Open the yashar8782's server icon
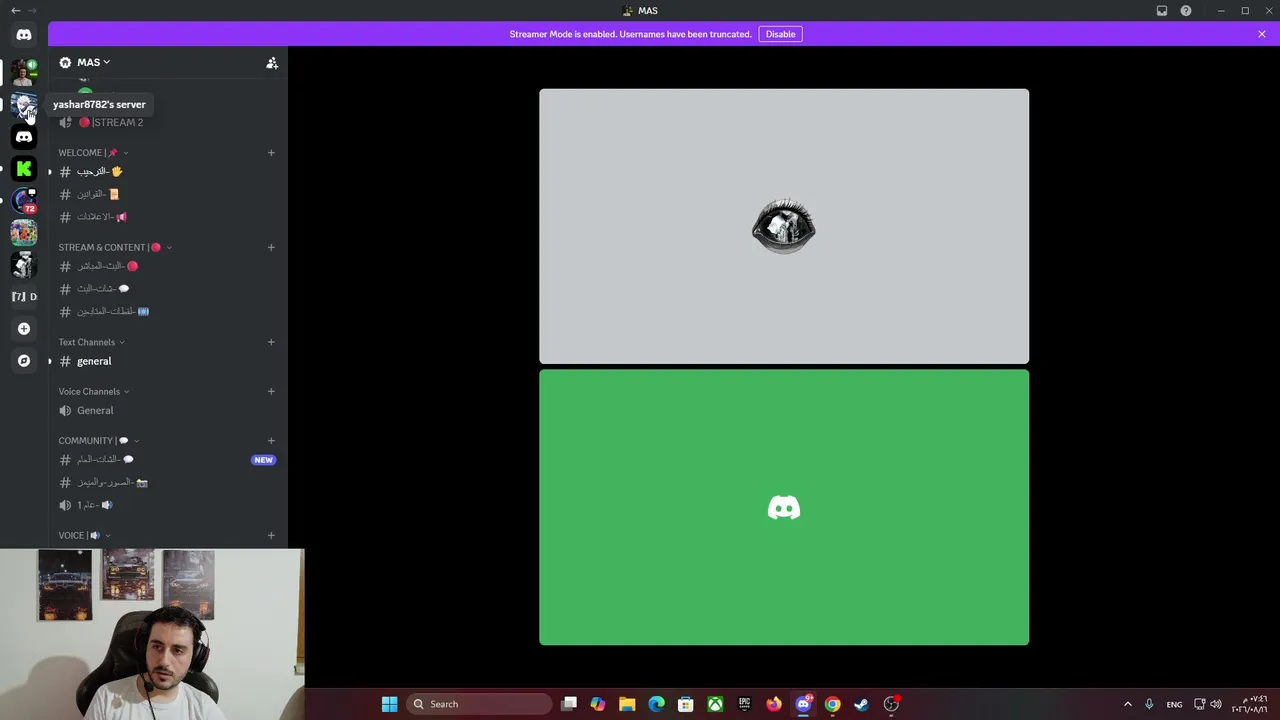Screen dimensions: 1280x720 [24, 105]
